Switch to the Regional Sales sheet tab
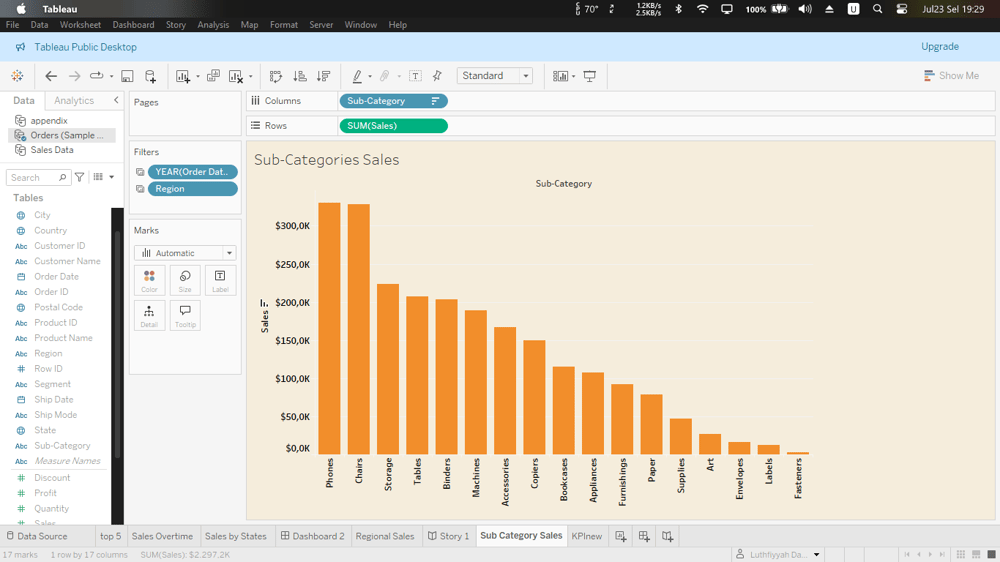Viewport: 1000px width, 562px height. [385, 536]
